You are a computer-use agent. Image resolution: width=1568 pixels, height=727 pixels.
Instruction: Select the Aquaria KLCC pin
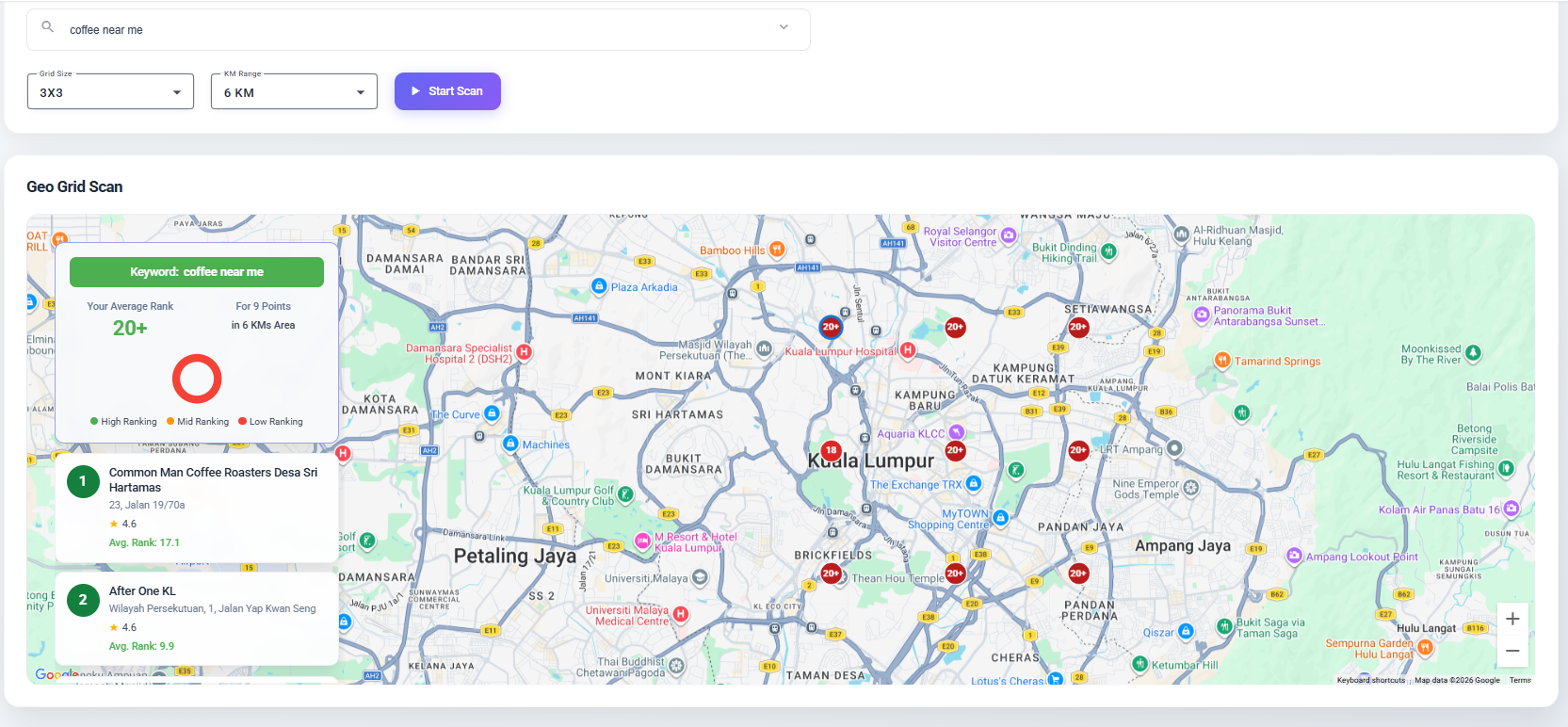(957, 432)
